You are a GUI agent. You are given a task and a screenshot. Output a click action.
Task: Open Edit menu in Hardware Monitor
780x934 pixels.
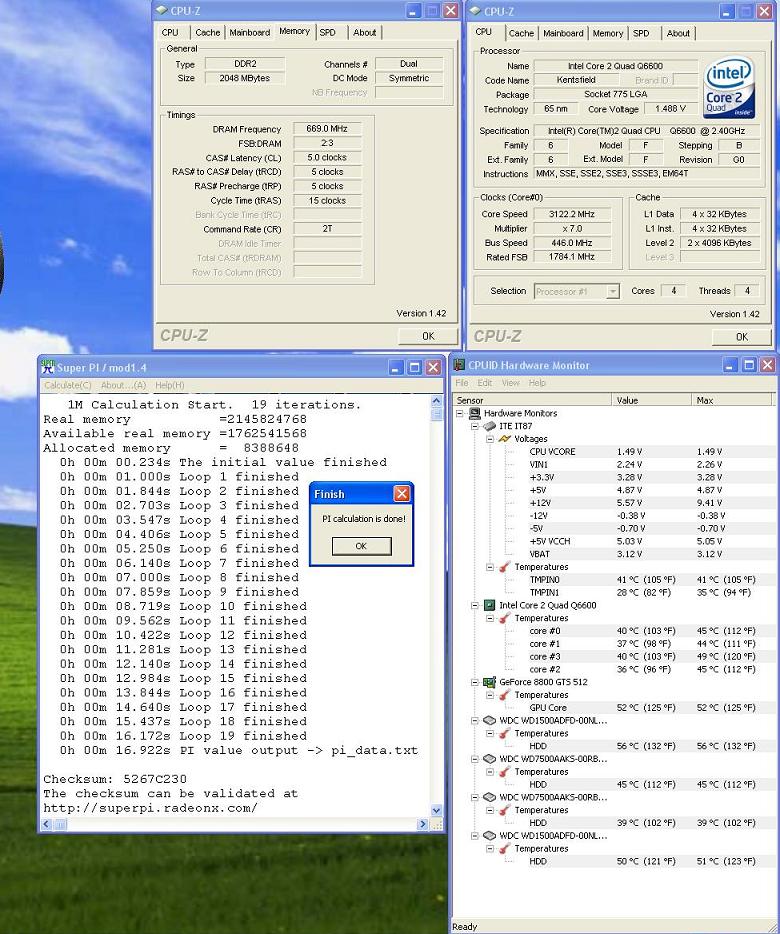pyautogui.click(x=485, y=383)
